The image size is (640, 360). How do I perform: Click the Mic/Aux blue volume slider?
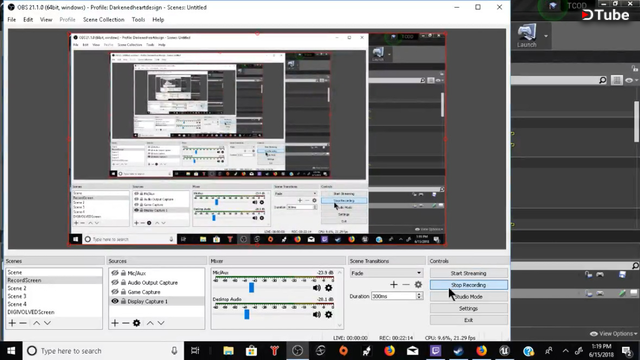pos(251,288)
